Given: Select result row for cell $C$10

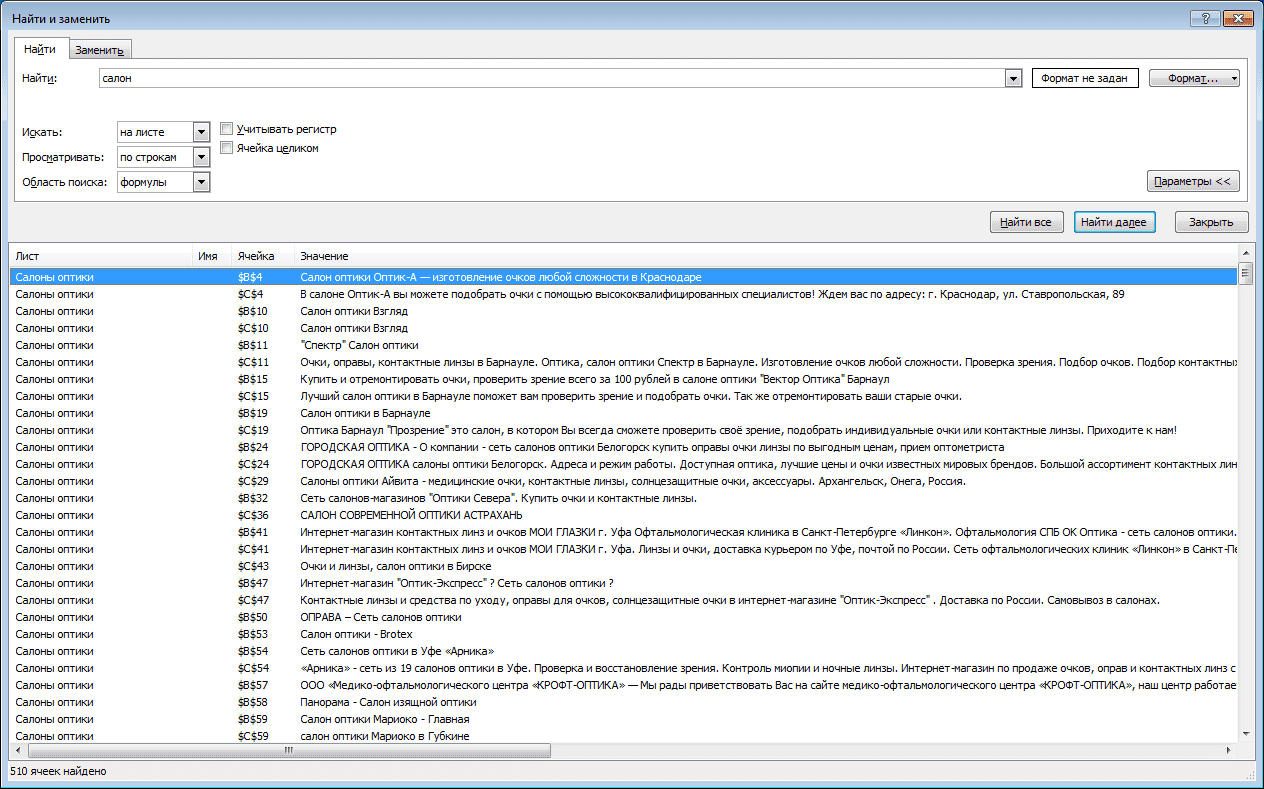Looking at the screenshot, I should [624, 328].
